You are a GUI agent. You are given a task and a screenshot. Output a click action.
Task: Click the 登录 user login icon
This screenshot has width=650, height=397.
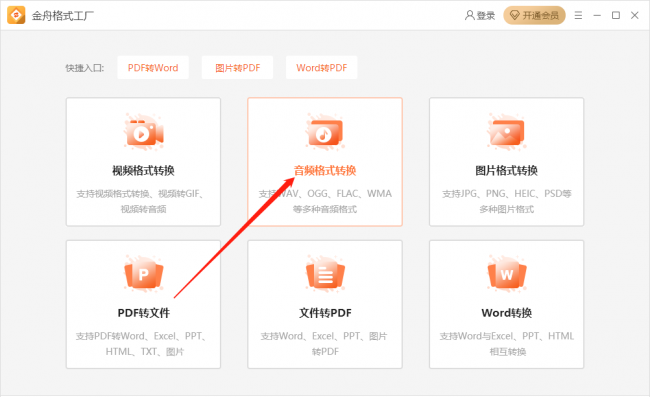(469, 15)
